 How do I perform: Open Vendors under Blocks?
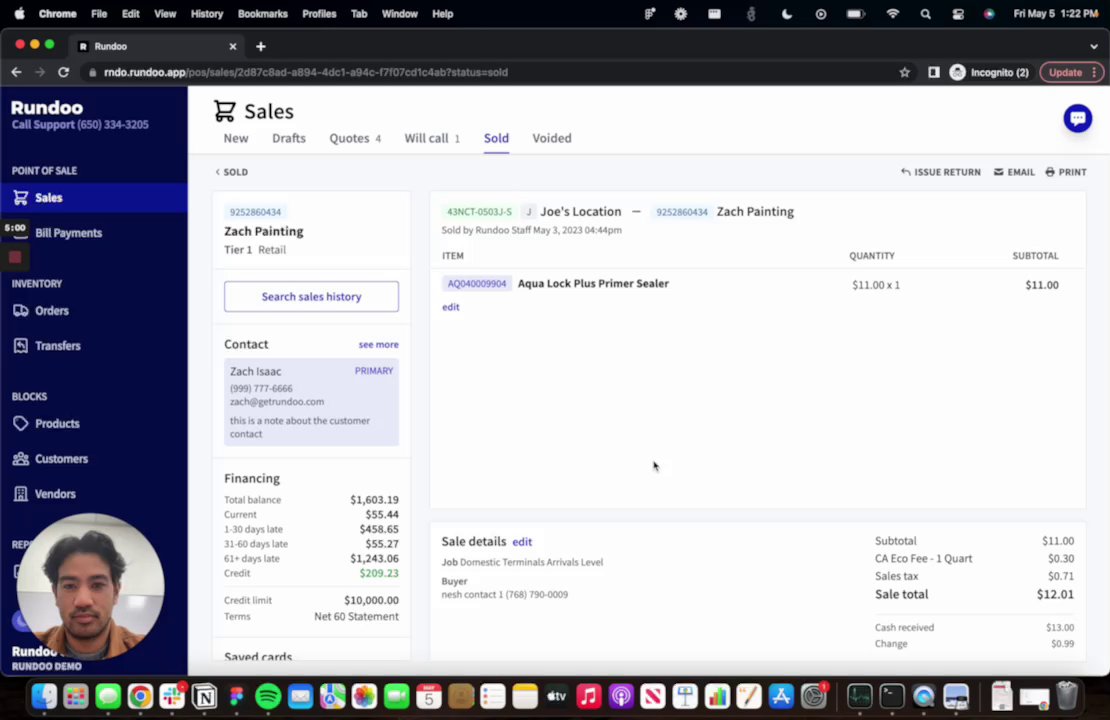point(55,494)
